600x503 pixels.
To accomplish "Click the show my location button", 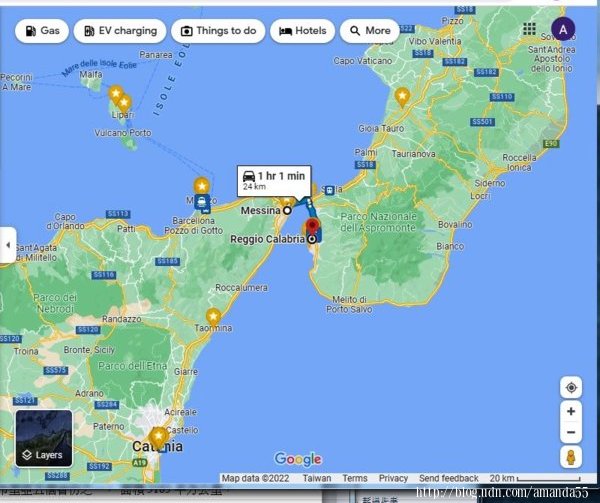I will click(570, 387).
